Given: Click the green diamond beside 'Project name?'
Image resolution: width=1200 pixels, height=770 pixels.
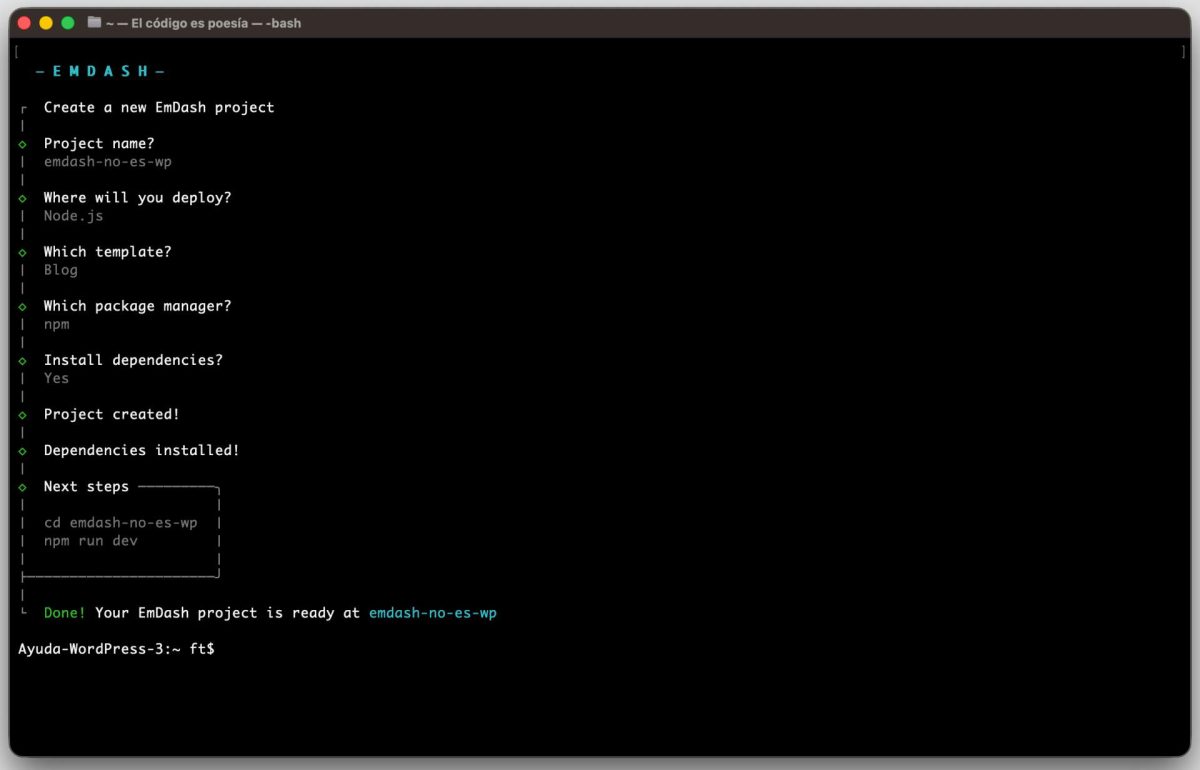Looking at the screenshot, I should (22, 144).
